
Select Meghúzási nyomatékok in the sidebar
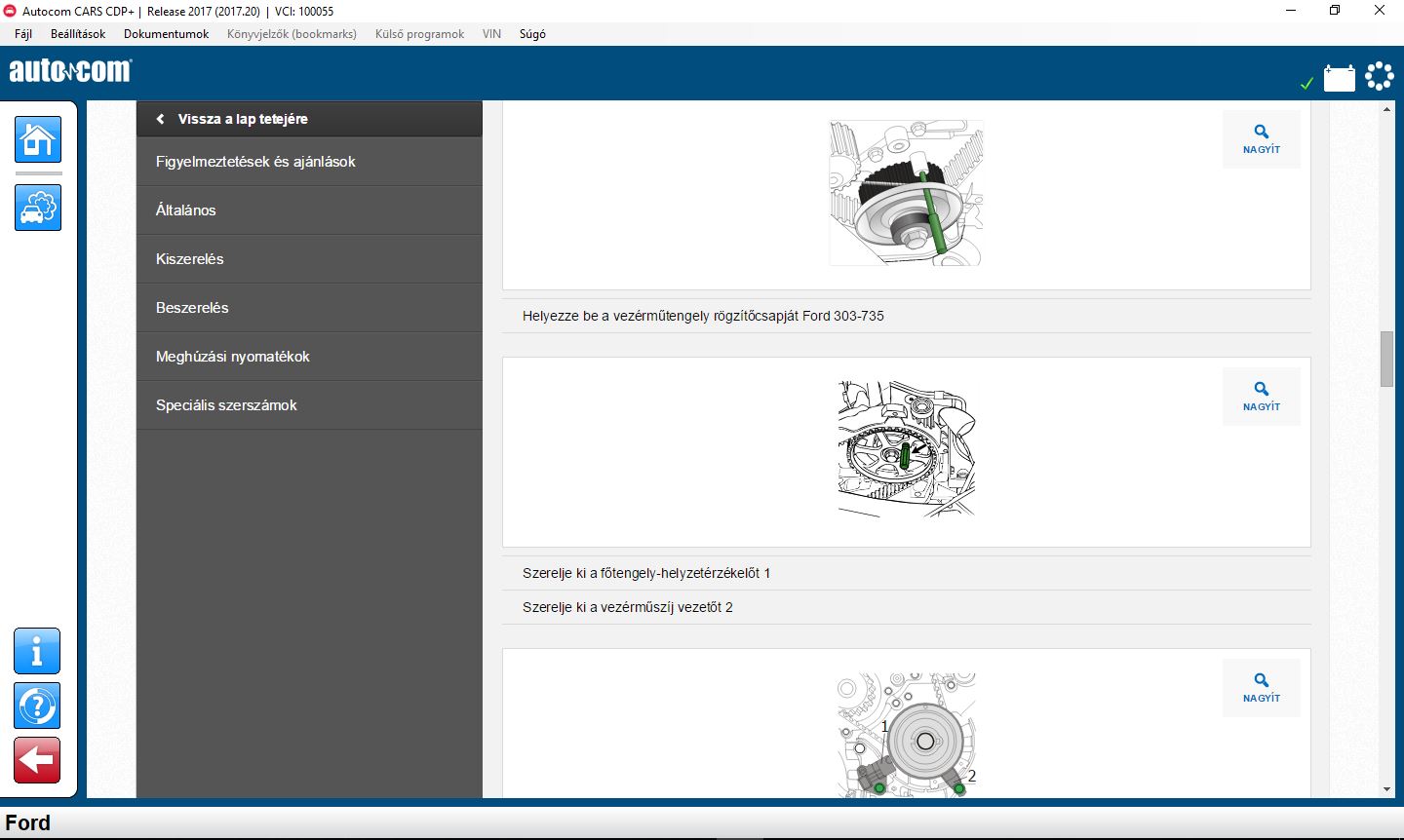pyautogui.click(x=233, y=357)
